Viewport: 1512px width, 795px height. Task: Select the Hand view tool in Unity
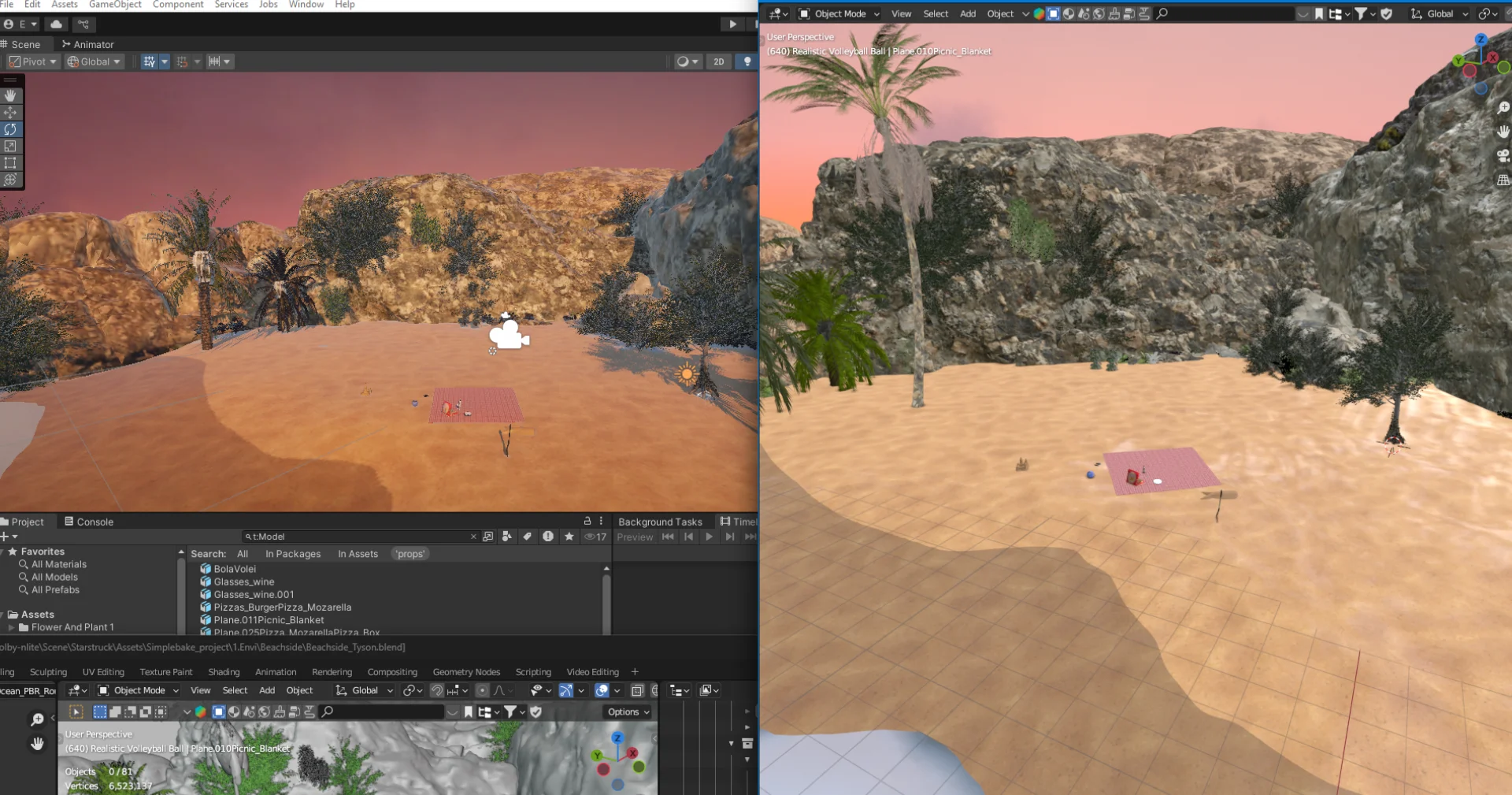click(x=10, y=95)
